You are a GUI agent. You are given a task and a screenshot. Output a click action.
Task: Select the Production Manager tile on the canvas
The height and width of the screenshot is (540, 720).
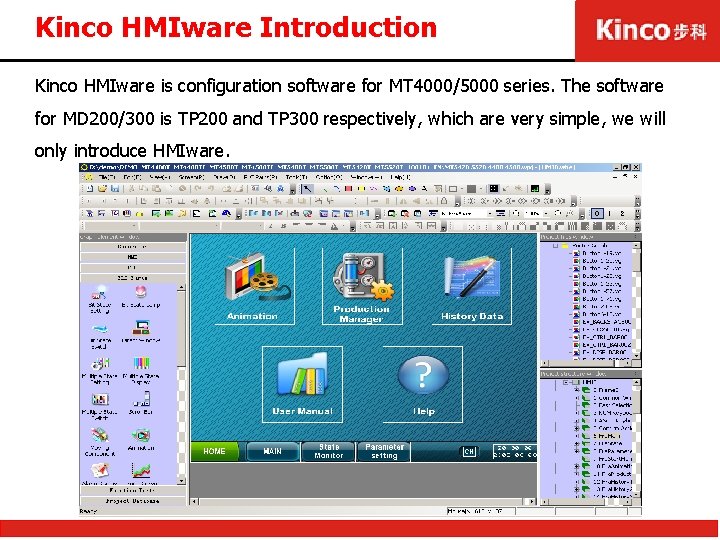coord(362,287)
